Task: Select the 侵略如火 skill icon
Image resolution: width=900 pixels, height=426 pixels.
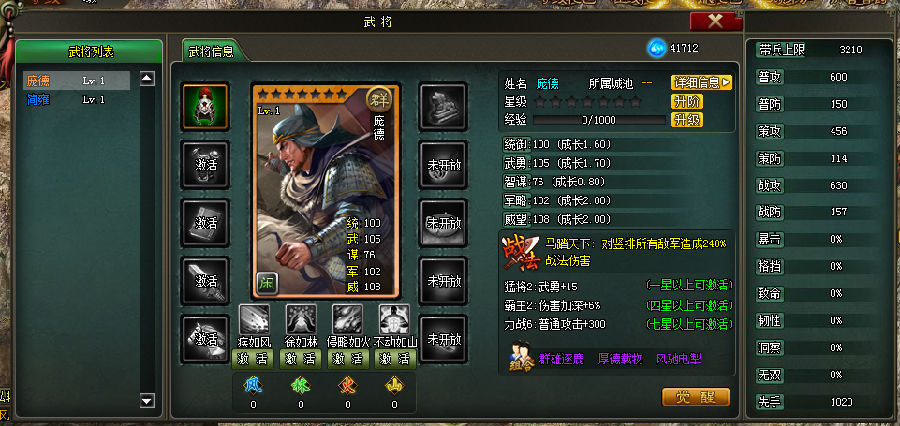Action: tap(348, 319)
